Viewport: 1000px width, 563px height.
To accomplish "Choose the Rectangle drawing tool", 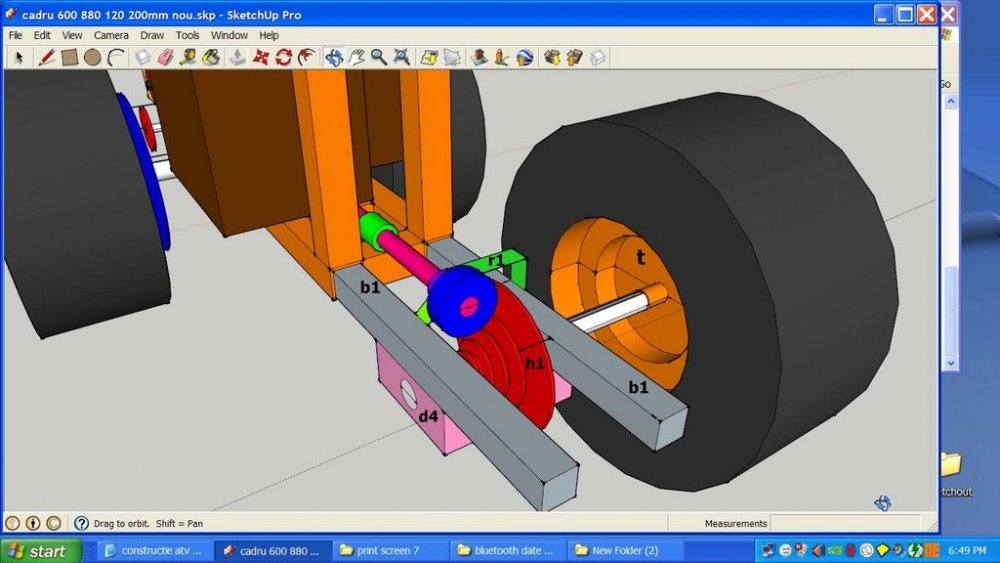I will (69, 58).
